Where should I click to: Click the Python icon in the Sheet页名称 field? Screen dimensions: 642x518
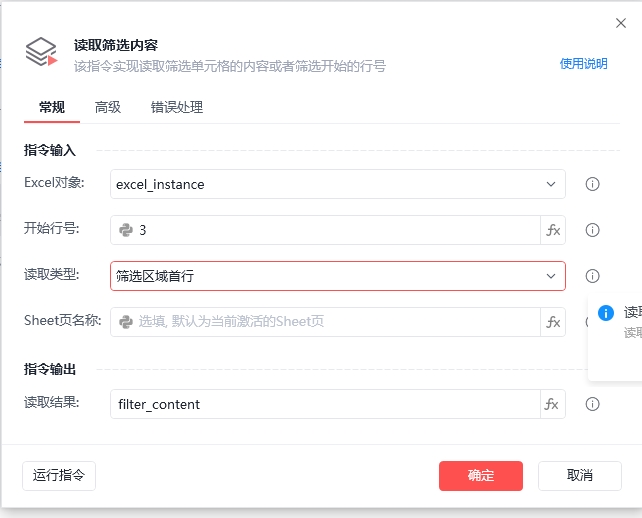pos(126,322)
